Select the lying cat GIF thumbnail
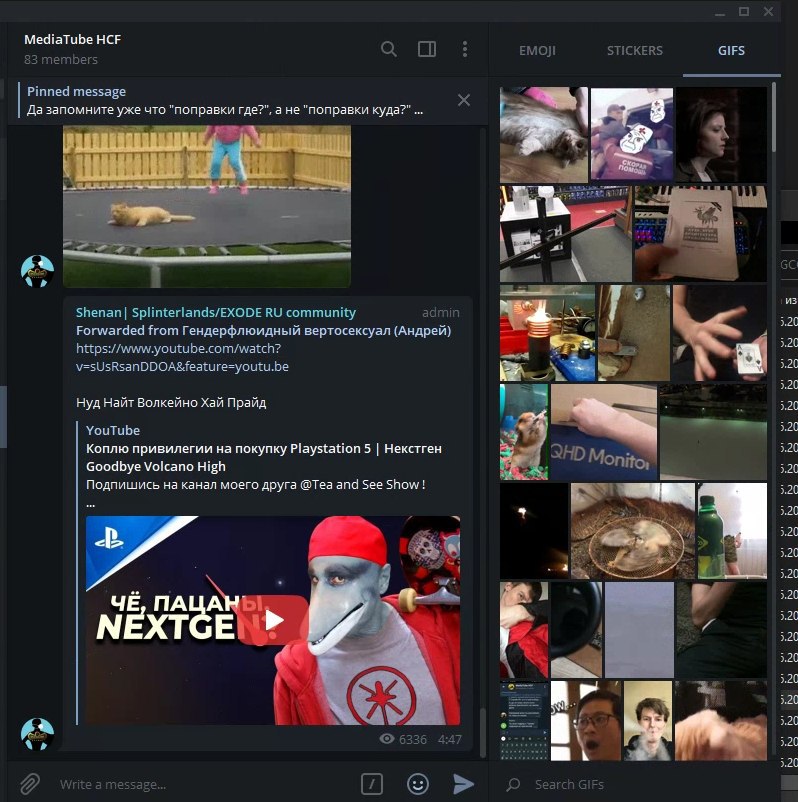This screenshot has width=798, height=802. pyautogui.click(x=543, y=135)
